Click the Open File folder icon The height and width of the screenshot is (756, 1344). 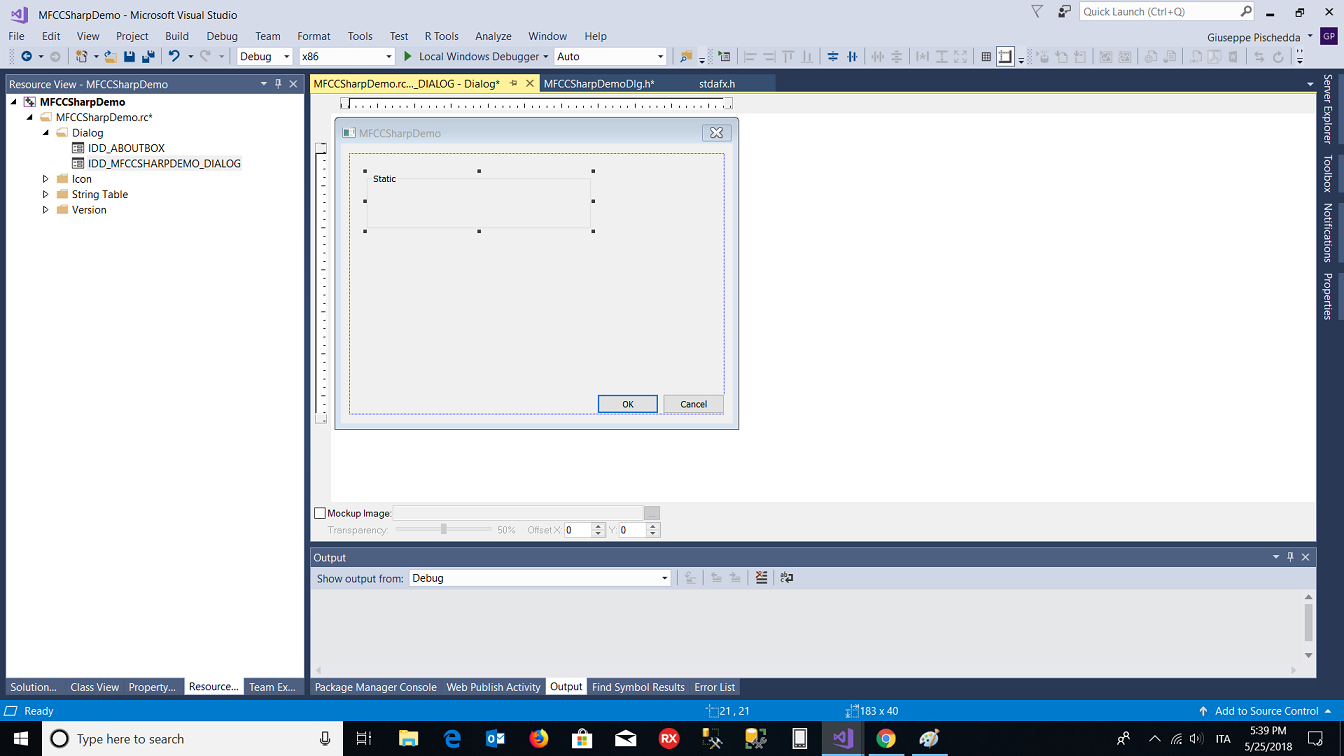110,57
